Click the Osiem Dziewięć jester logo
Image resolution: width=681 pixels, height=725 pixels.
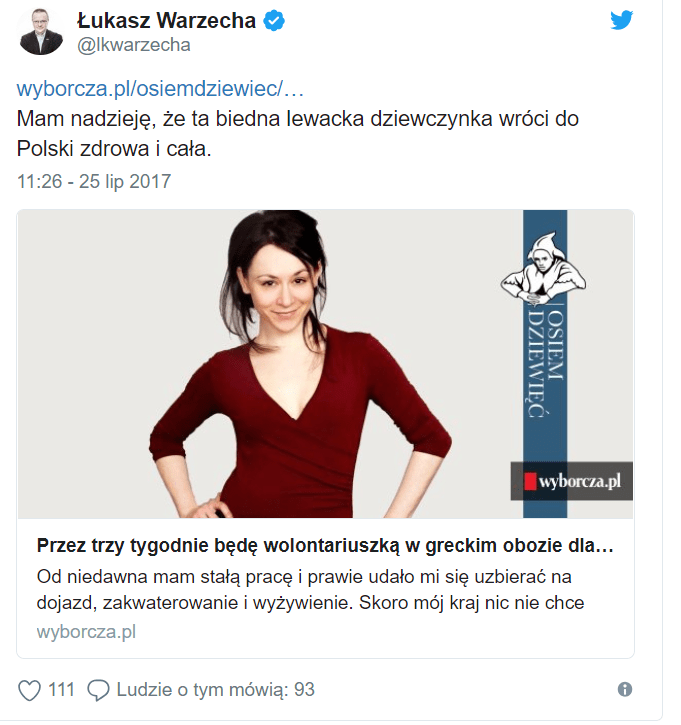click(x=543, y=269)
